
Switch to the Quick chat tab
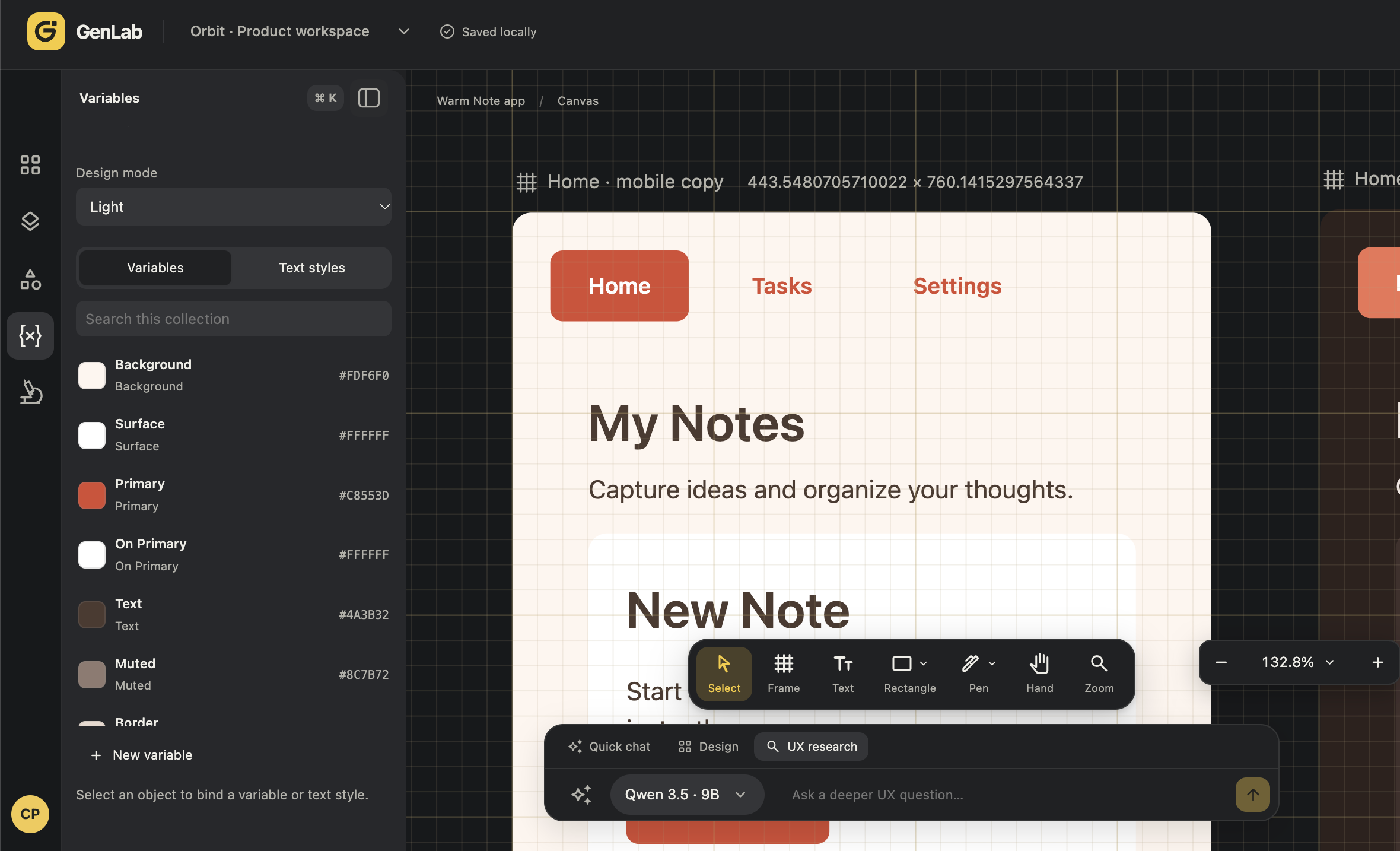pos(609,747)
